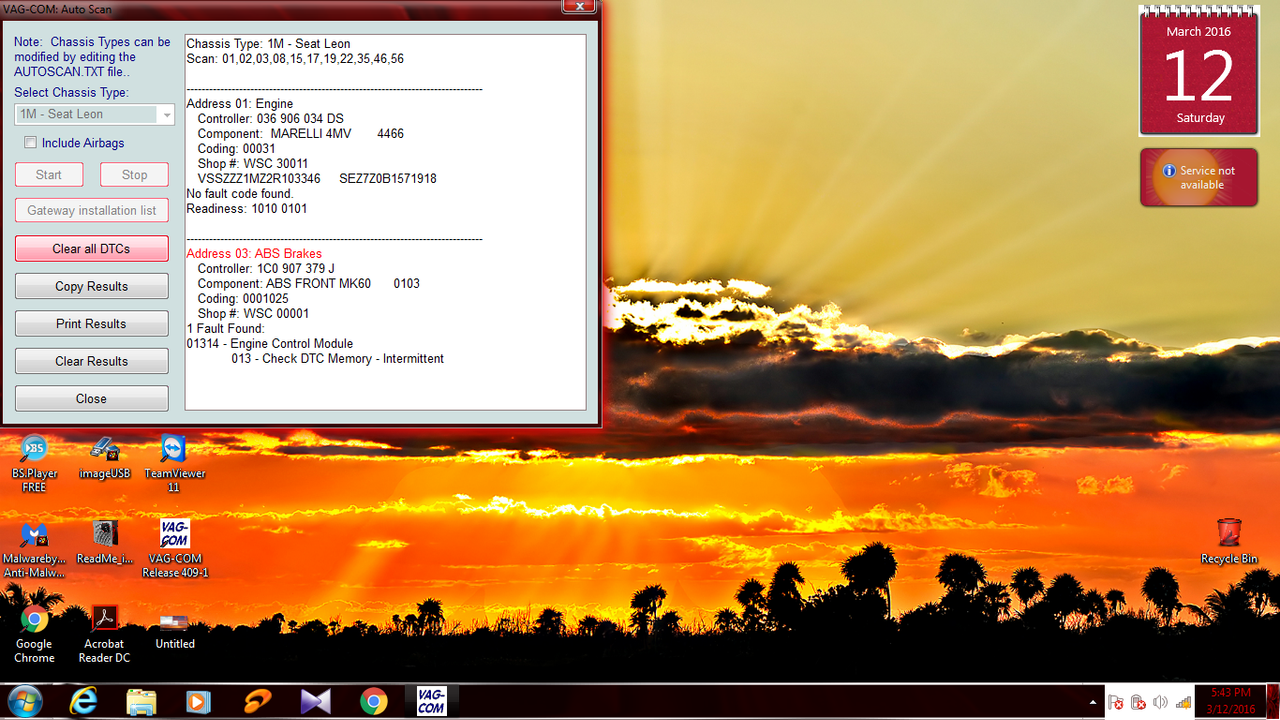Click the VAG-COM Start scan button
This screenshot has height=720, width=1280.
49,175
